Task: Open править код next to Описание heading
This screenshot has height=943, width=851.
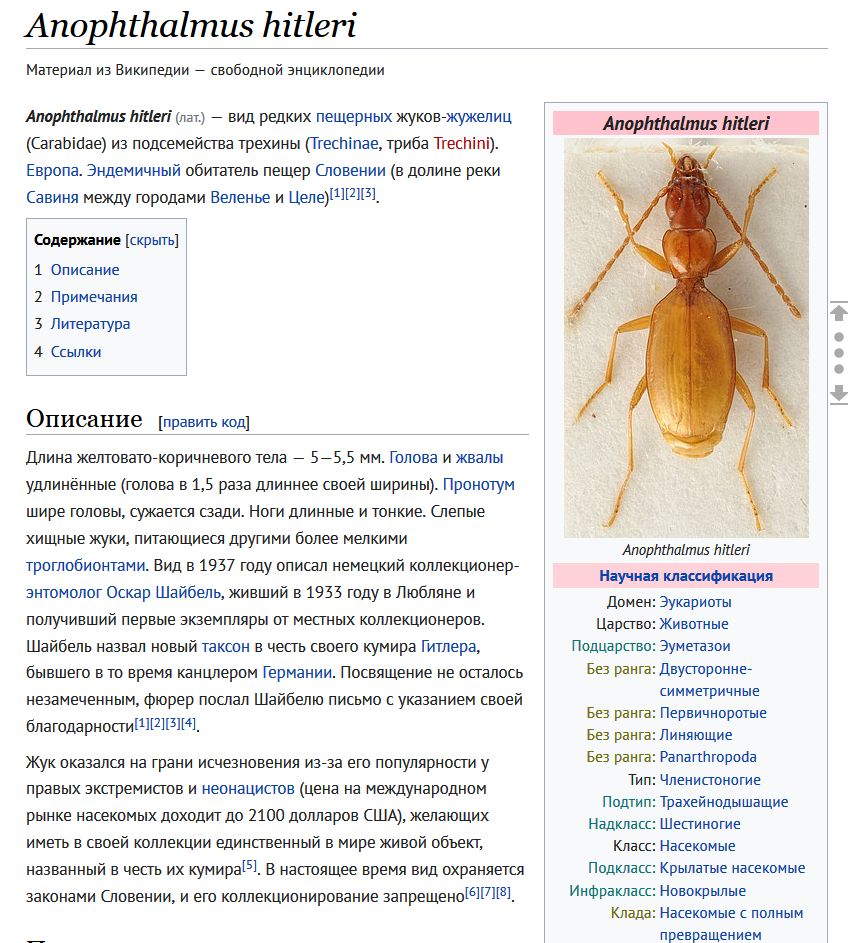Action: (x=204, y=422)
